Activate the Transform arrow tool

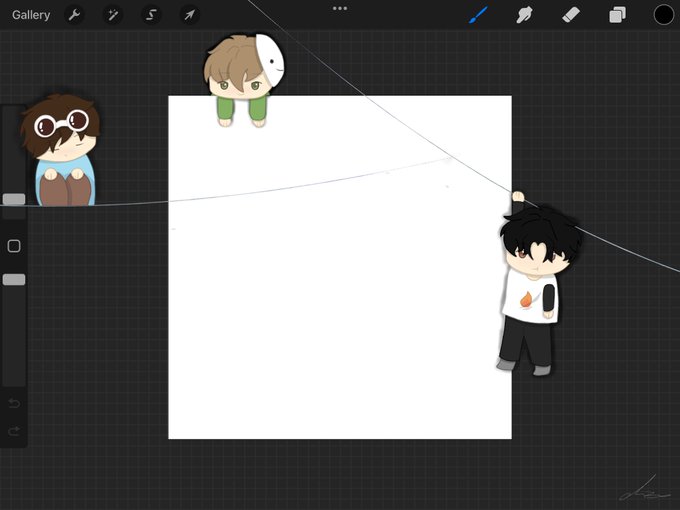click(190, 15)
